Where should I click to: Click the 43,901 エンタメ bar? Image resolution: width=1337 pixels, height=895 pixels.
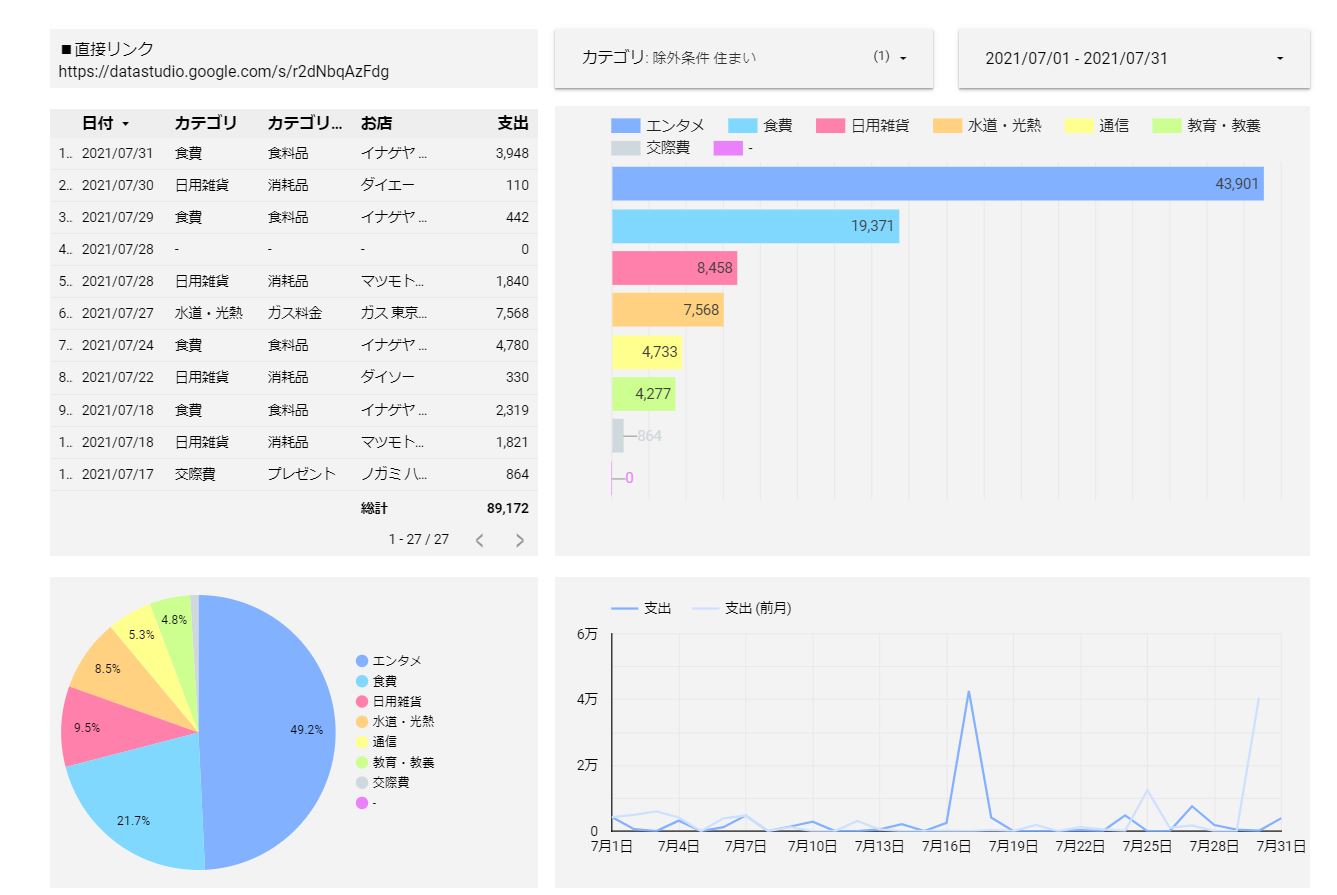click(937, 184)
